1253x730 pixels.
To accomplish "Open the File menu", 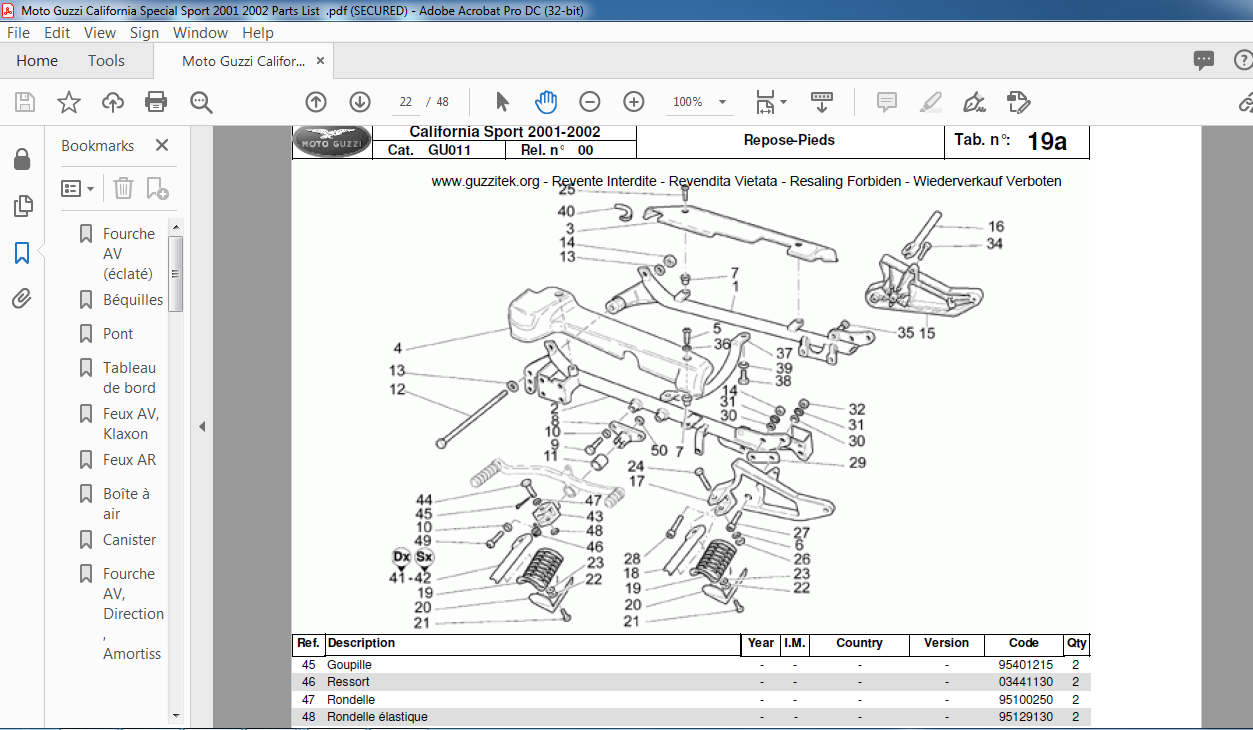I will [19, 33].
